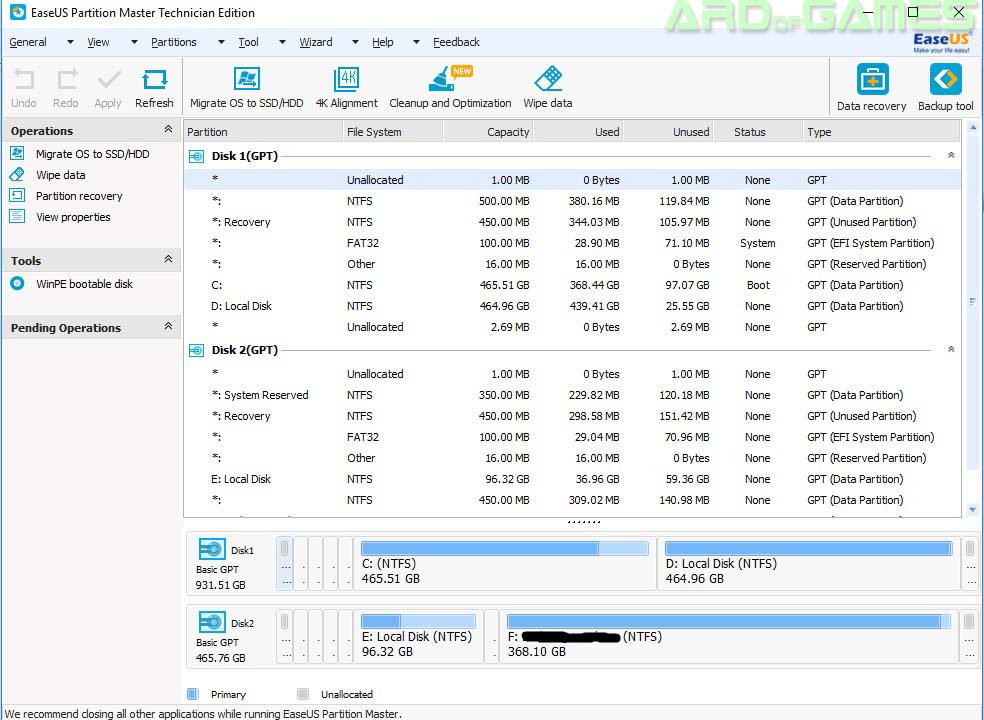Select the Disk2 icon in disk map
Viewport: 984px width, 720px height.
pyautogui.click(x=212, y=622)
